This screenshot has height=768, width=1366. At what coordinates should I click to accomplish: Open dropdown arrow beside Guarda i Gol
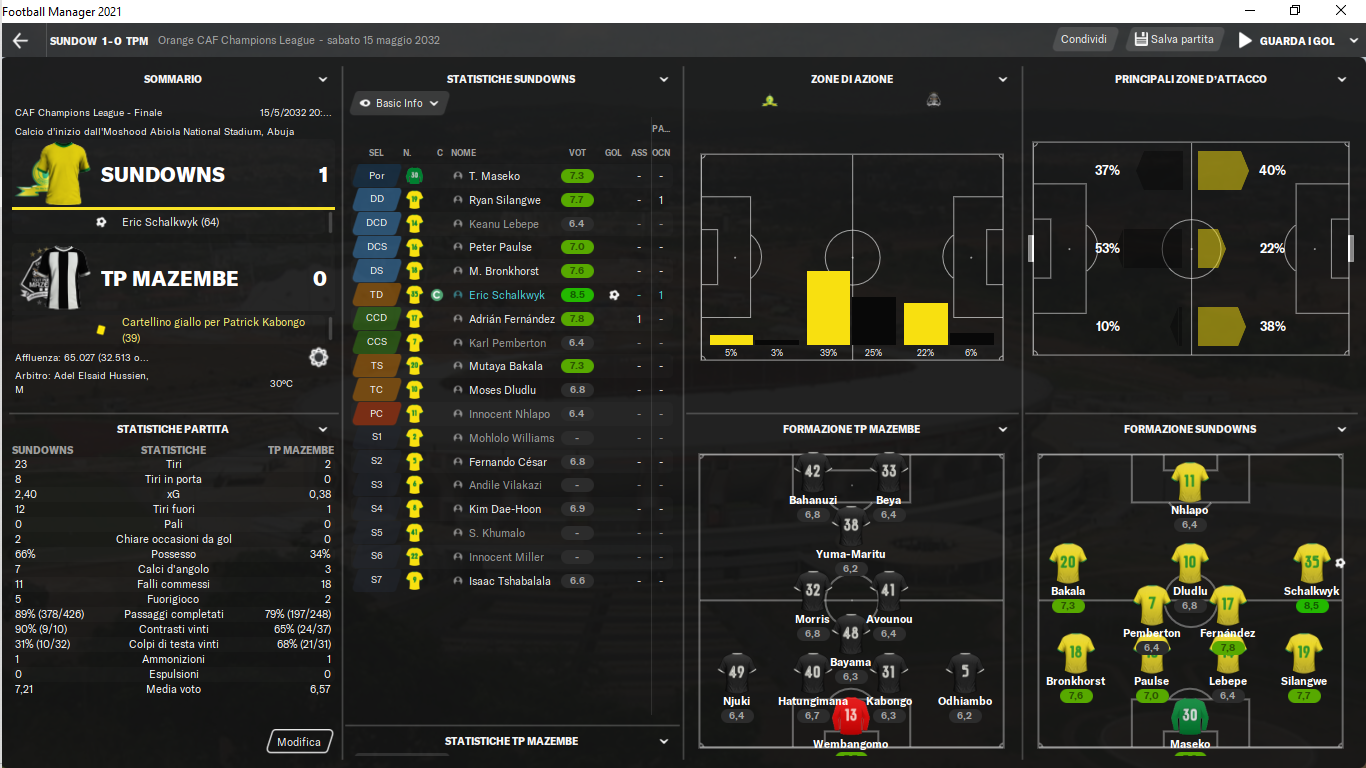pyautogui.click(x=1354, y=40)
